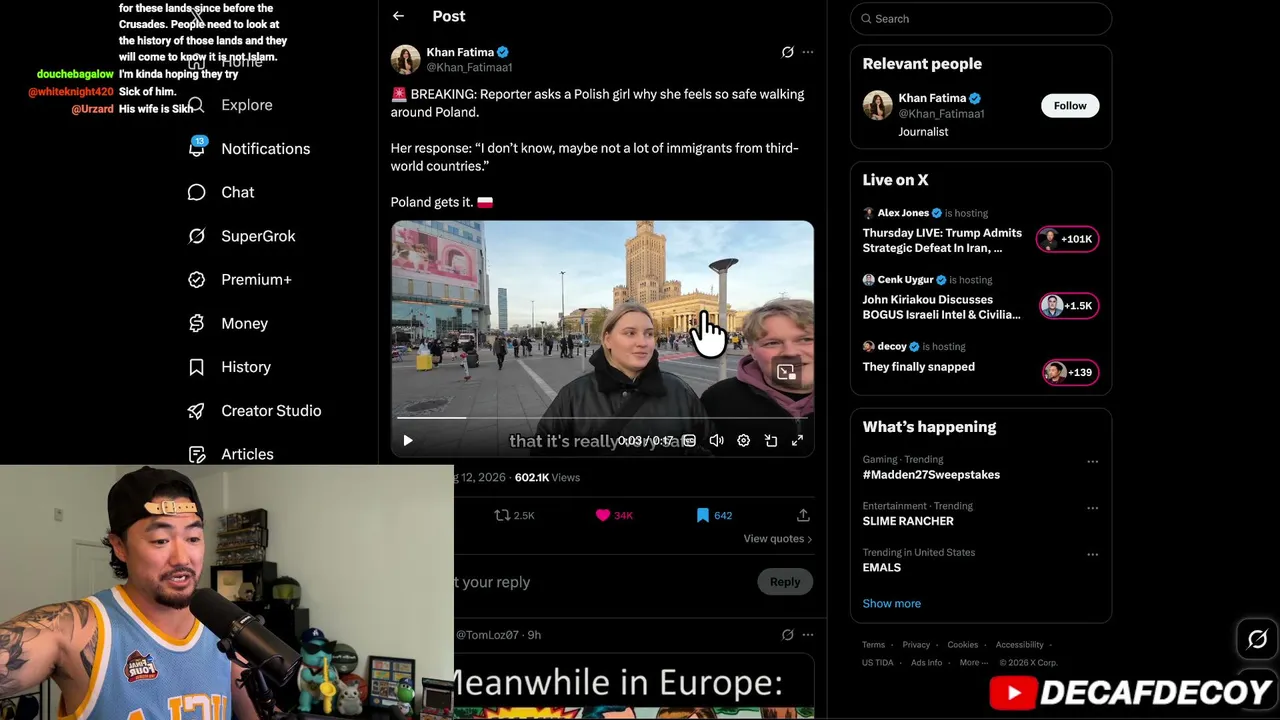Viewport: 1280px width, 720px height.
Task: Open View quotes link
Action: [x=777, y=539]
